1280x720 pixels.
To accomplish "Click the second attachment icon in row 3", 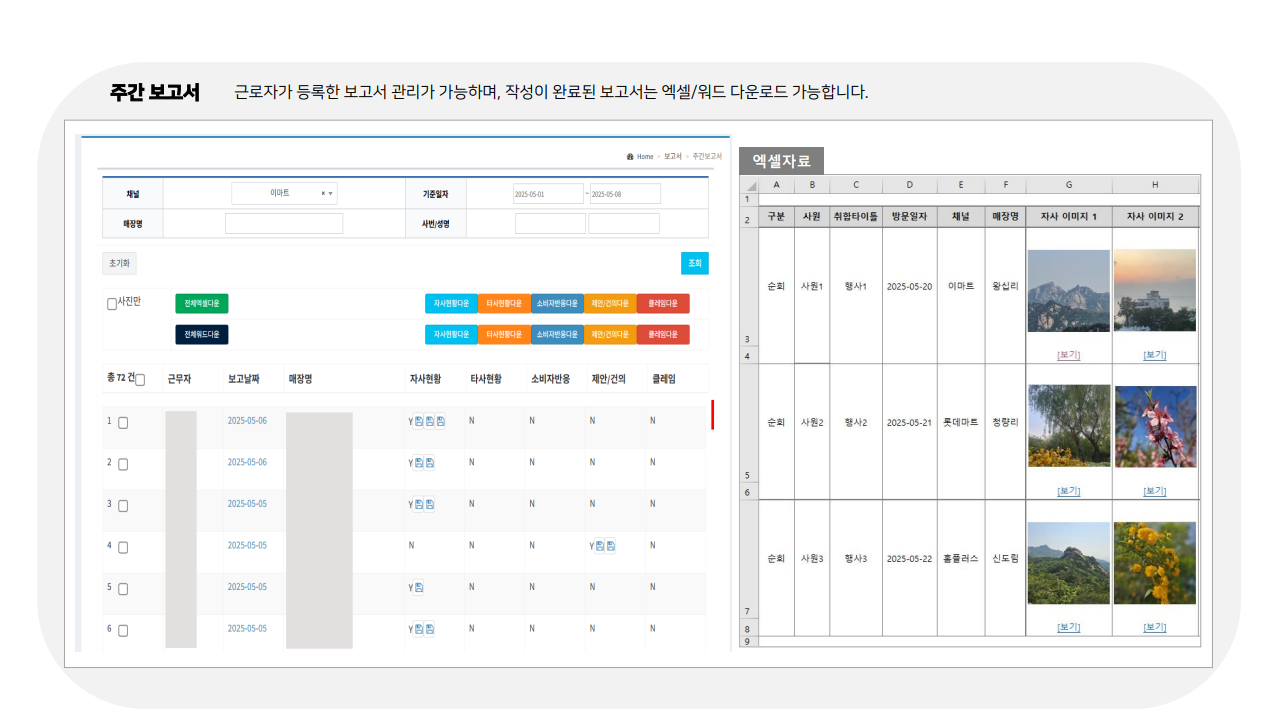I will (431, 503).
